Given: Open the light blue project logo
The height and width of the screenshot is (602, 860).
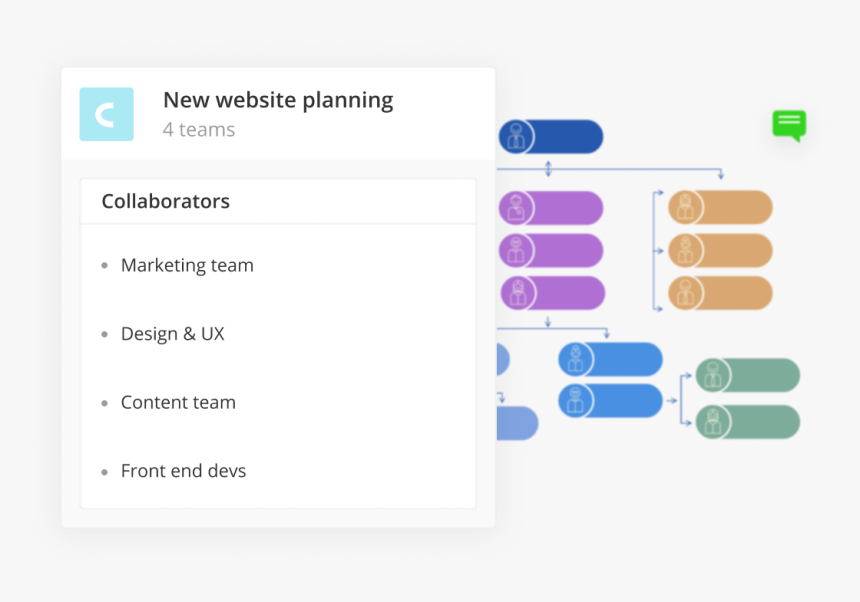Looking at the screenshot, I should click(x=106, y=114).
